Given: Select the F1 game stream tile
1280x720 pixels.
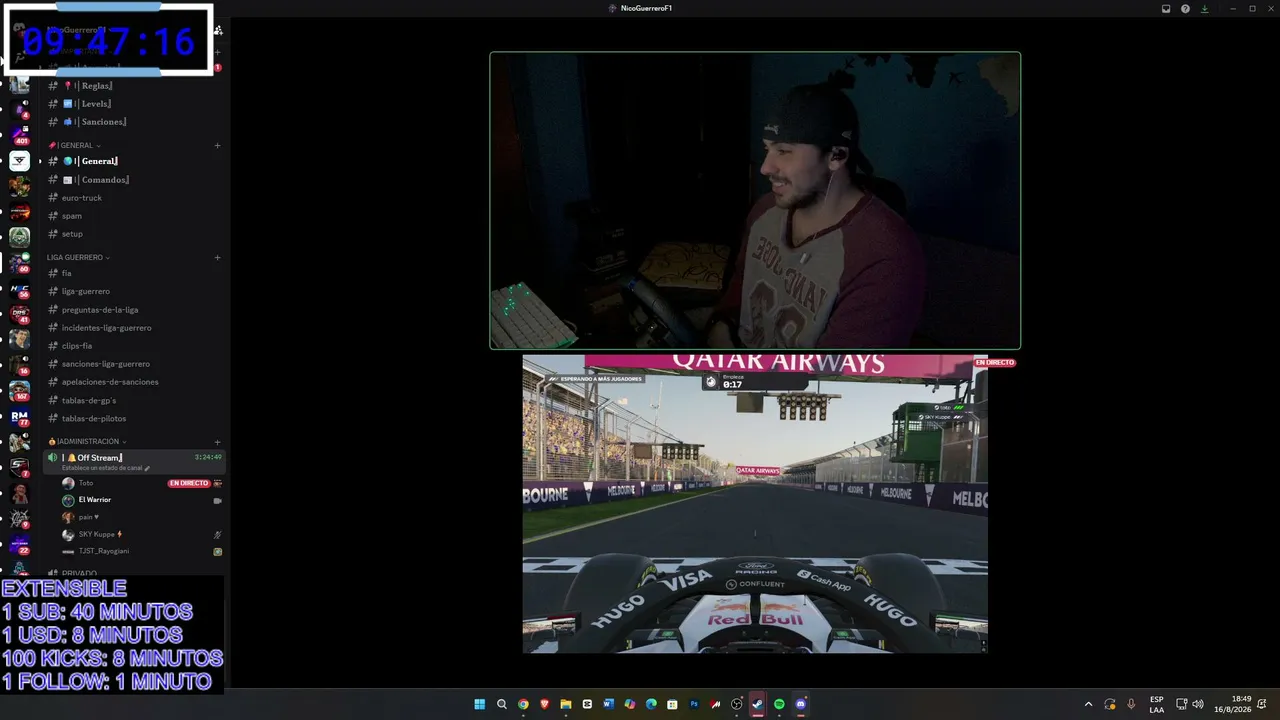Looking at the screenshot, I should (755, 504).
